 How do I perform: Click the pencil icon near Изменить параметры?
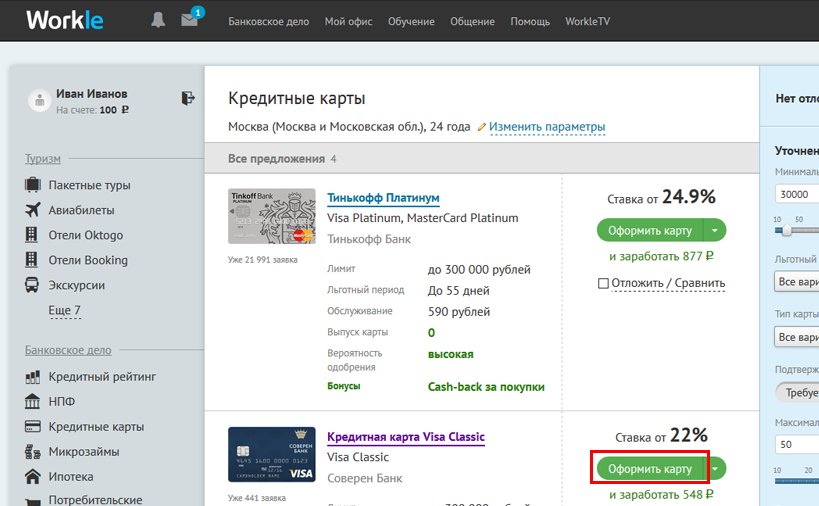(482, 127)
